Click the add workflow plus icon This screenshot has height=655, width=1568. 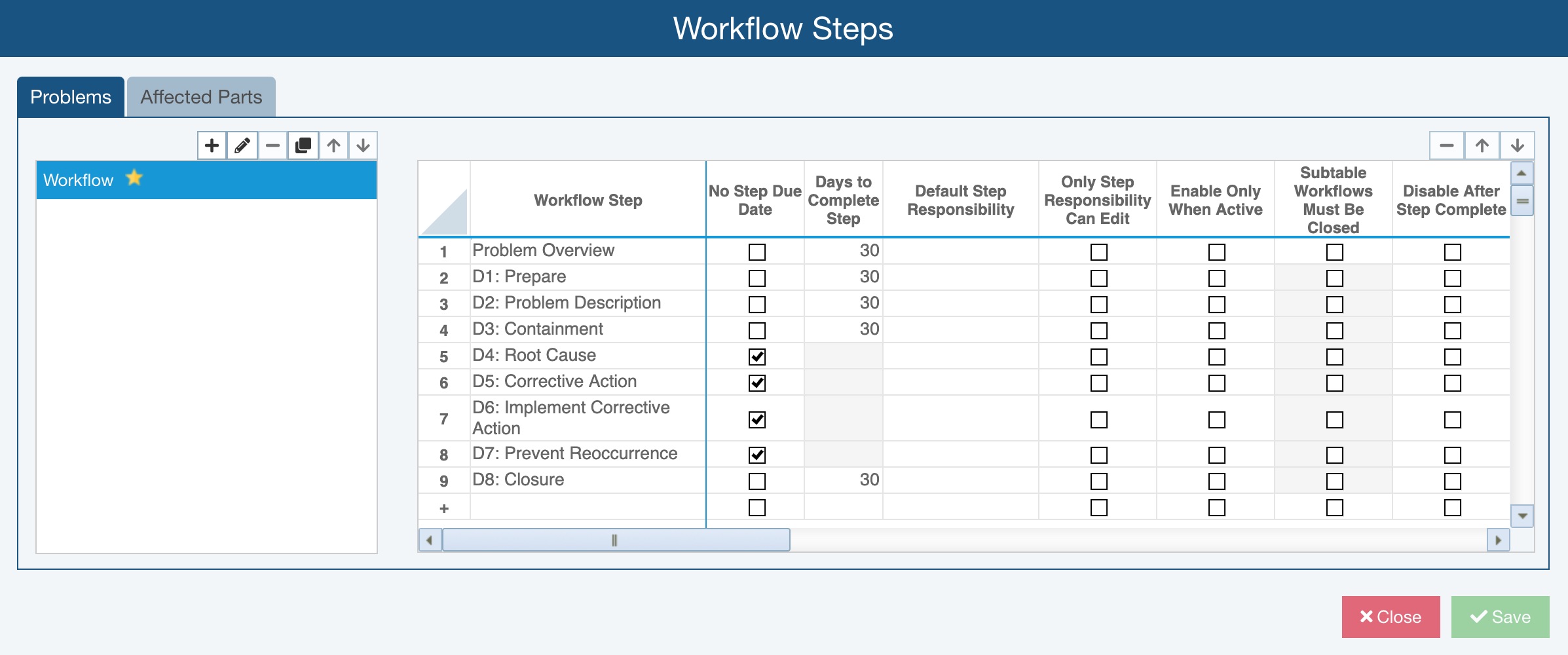[212, 145]
